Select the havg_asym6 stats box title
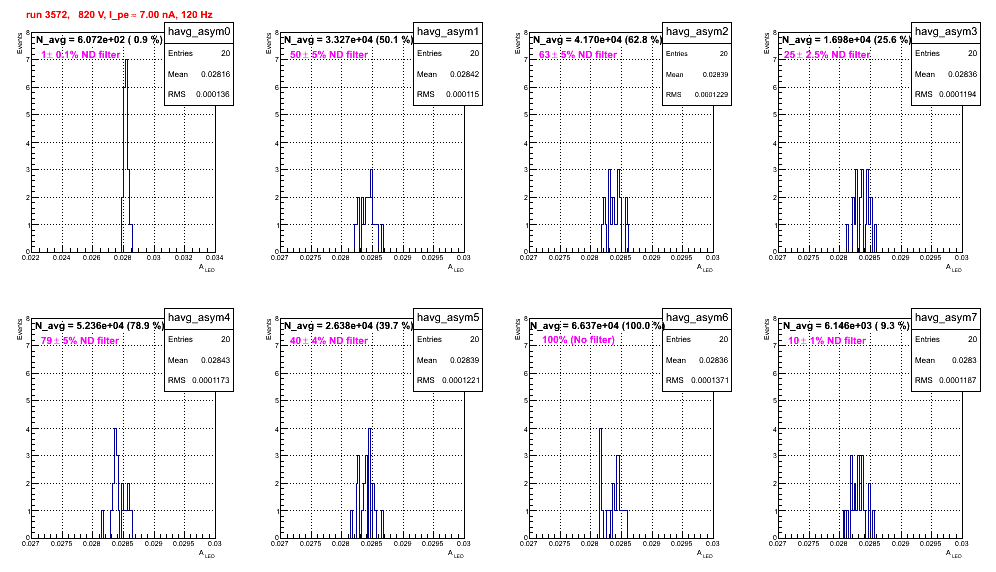The width and height of the screenshot is (996, 572). click(697, 318)
